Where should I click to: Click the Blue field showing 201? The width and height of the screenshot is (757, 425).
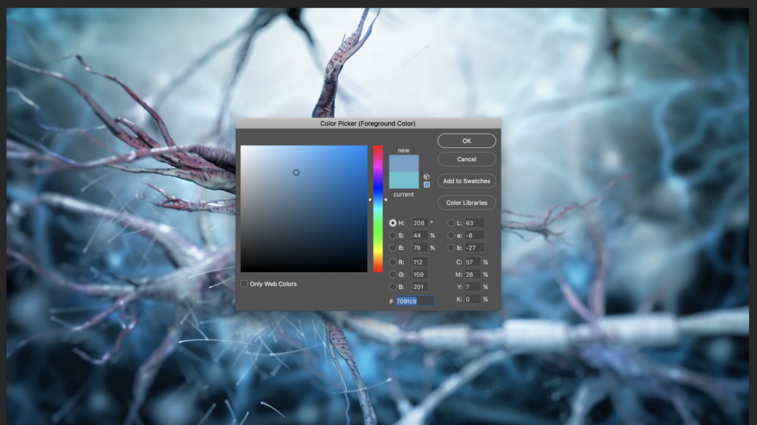pos(420,287)
